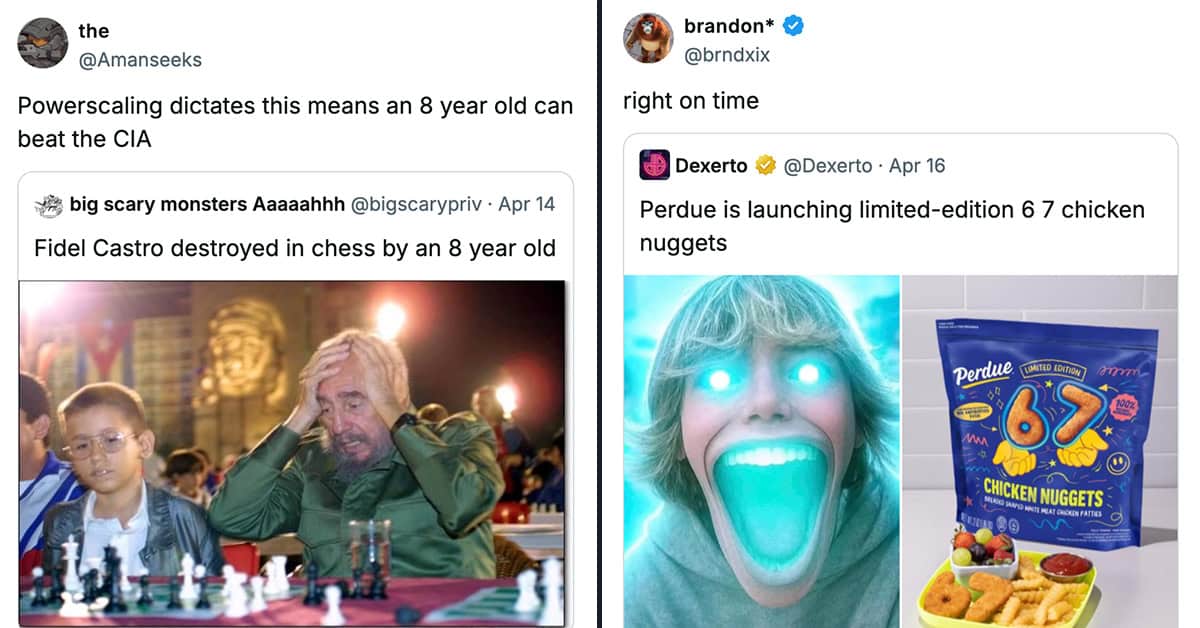Click brandon's profile avatar

[648, 39]
